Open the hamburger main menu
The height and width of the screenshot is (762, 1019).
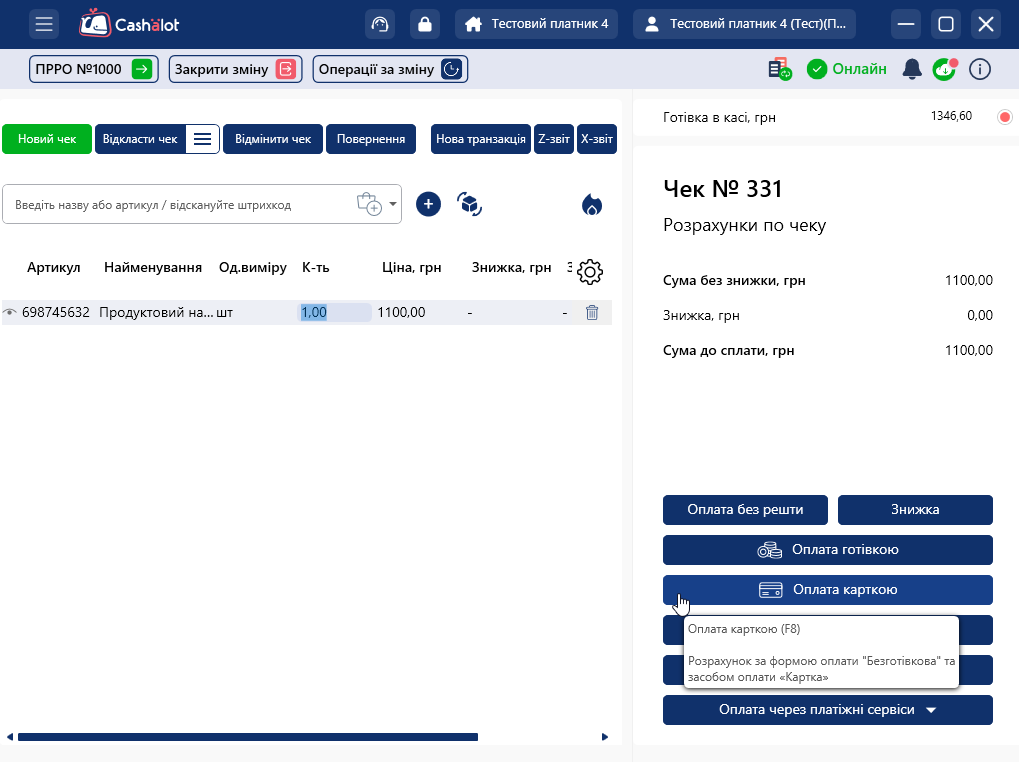[44, 24]
